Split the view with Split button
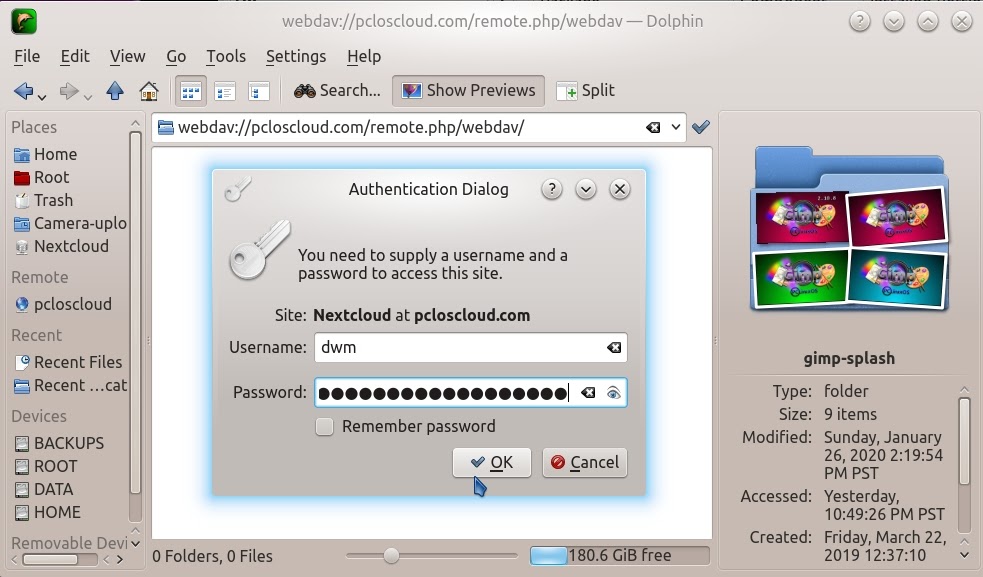The image size is (983, 577). click(586, 91)
